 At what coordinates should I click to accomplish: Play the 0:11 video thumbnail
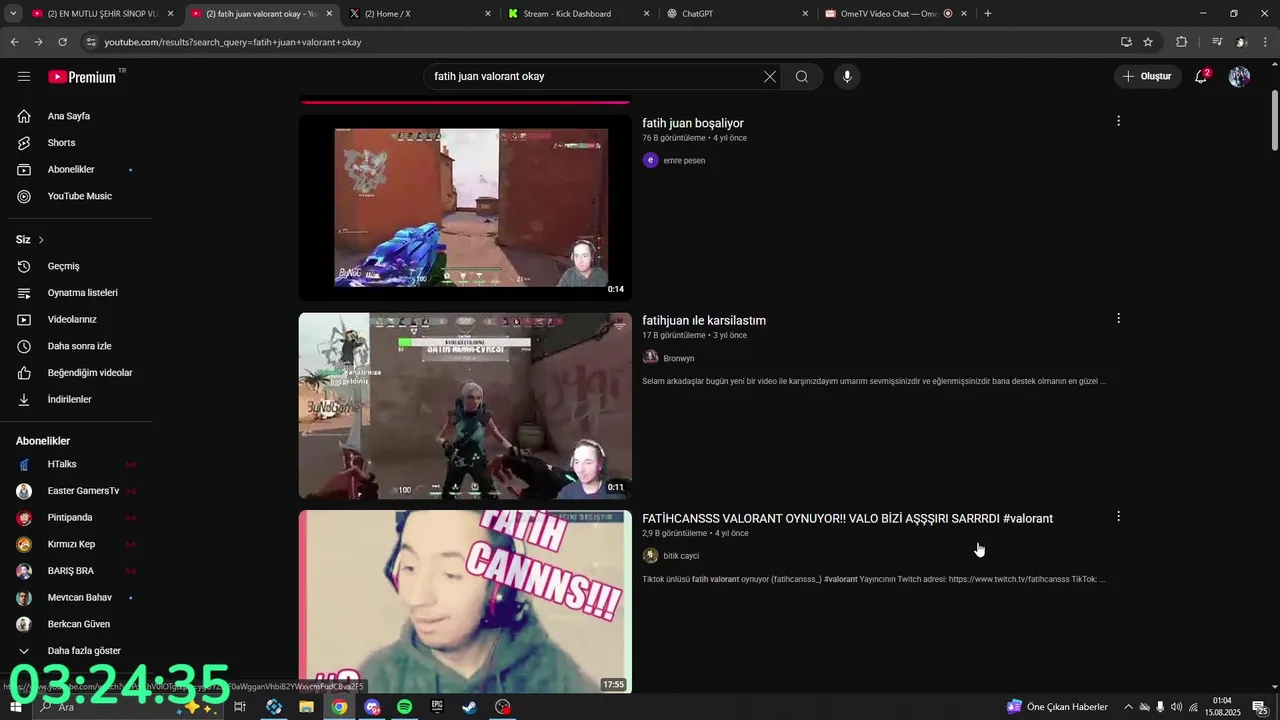pyautogui.click(x=465, y=406)
